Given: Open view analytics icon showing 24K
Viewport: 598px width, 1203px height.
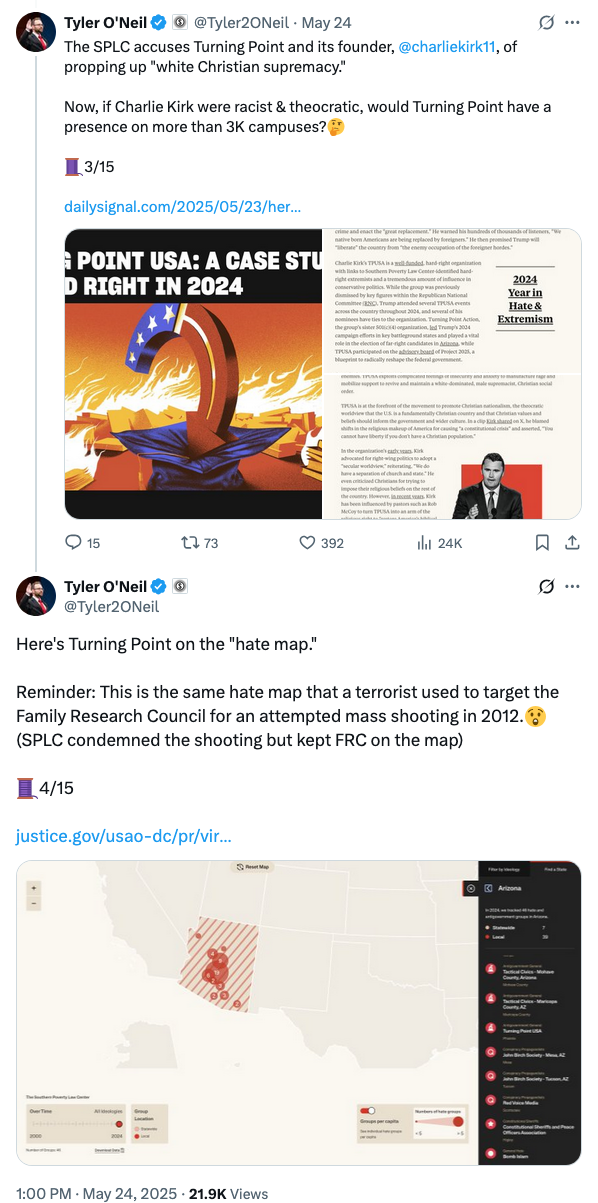Looking at the screenshot, I should pos(424,542).
